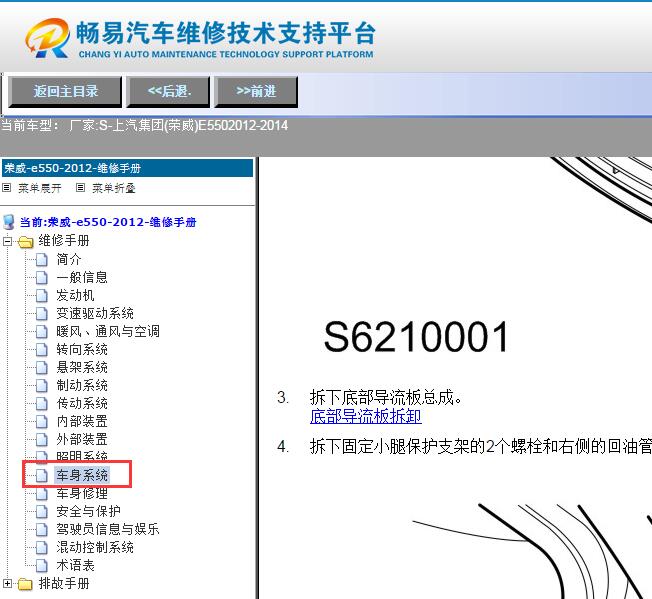This screenshot has width=652, height=599.
Task: Open the 外部装置 section
Action: [82, 439]
